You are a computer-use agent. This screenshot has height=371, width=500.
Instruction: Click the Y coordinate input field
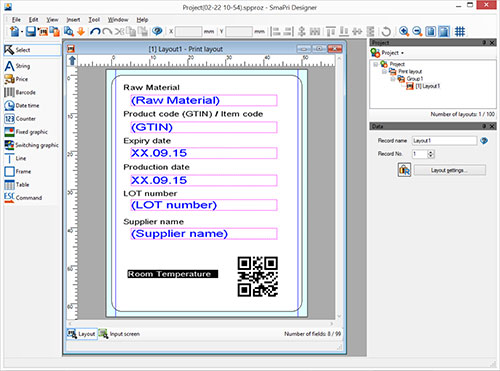(239, 32)
